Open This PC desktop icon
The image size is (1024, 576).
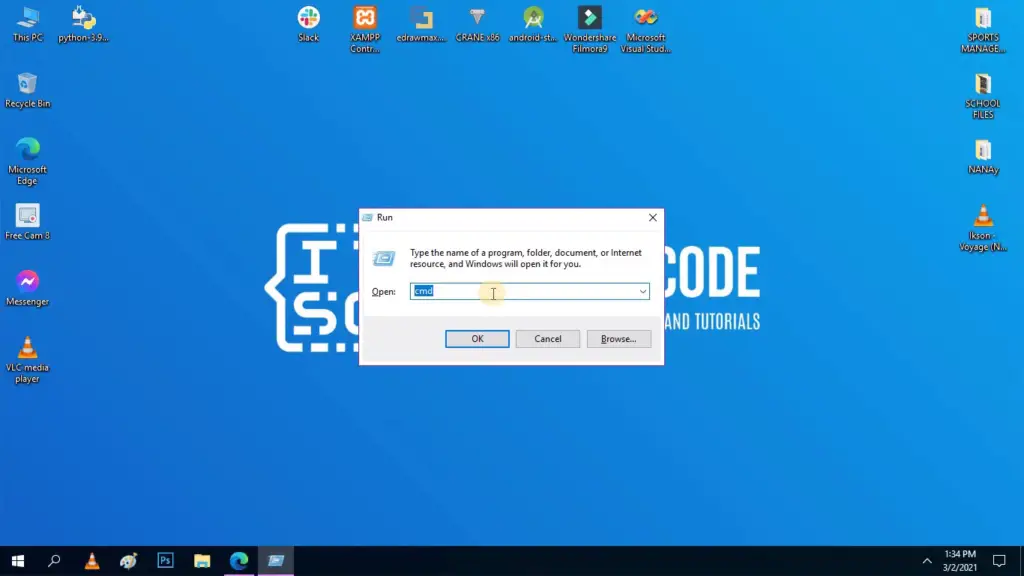tap(27, 15)
